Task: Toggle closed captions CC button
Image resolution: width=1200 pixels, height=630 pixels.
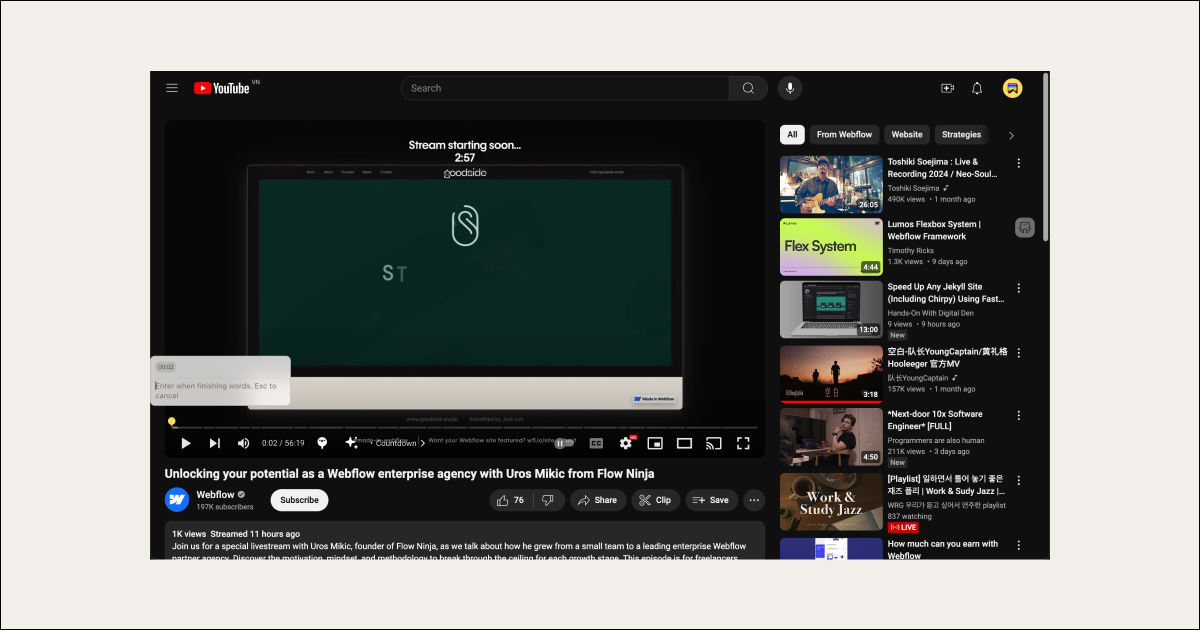Action: coord(596,443)
